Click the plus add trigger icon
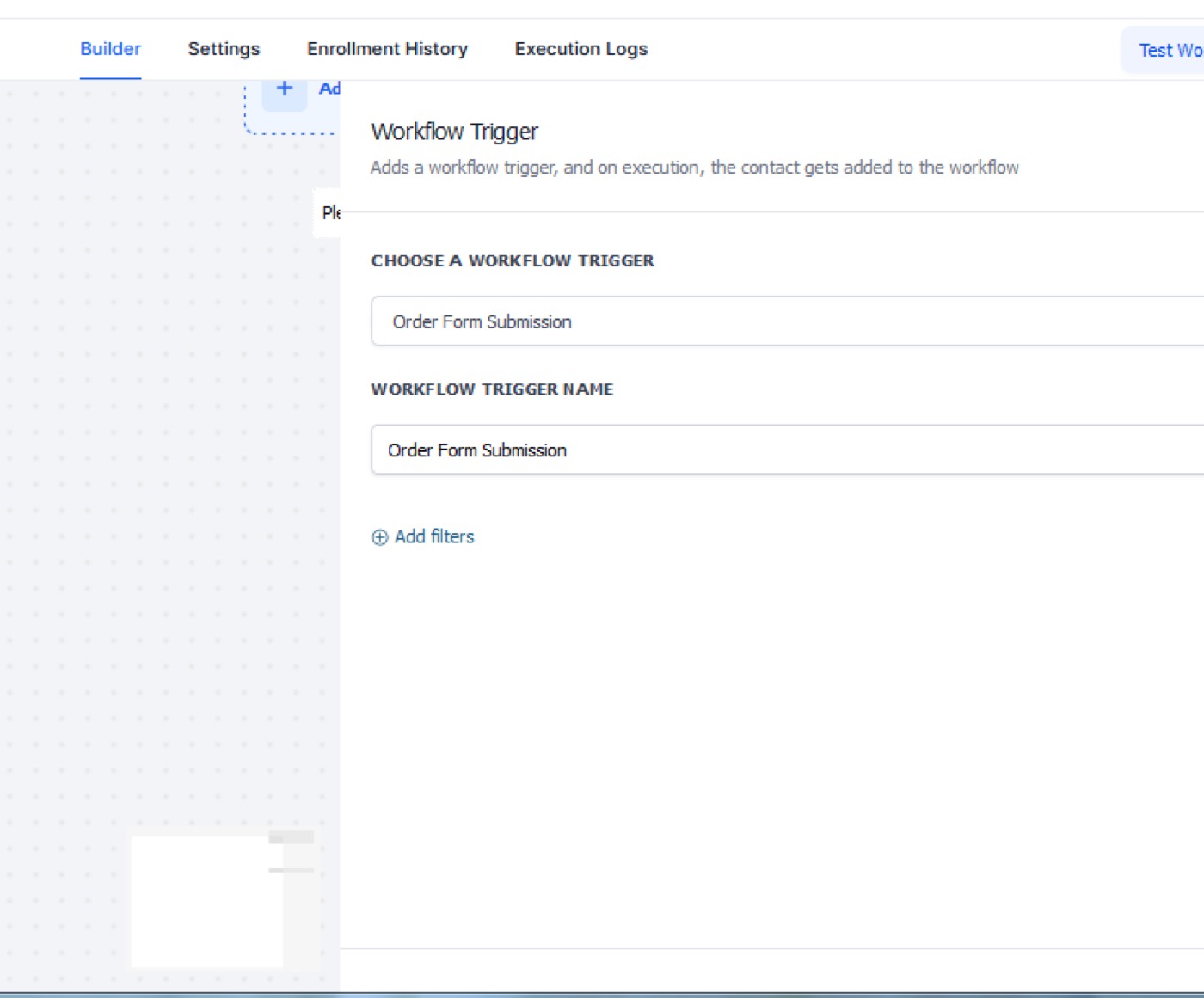Image resolution: width=1204 pixels, height=998 pixels. 285,89
